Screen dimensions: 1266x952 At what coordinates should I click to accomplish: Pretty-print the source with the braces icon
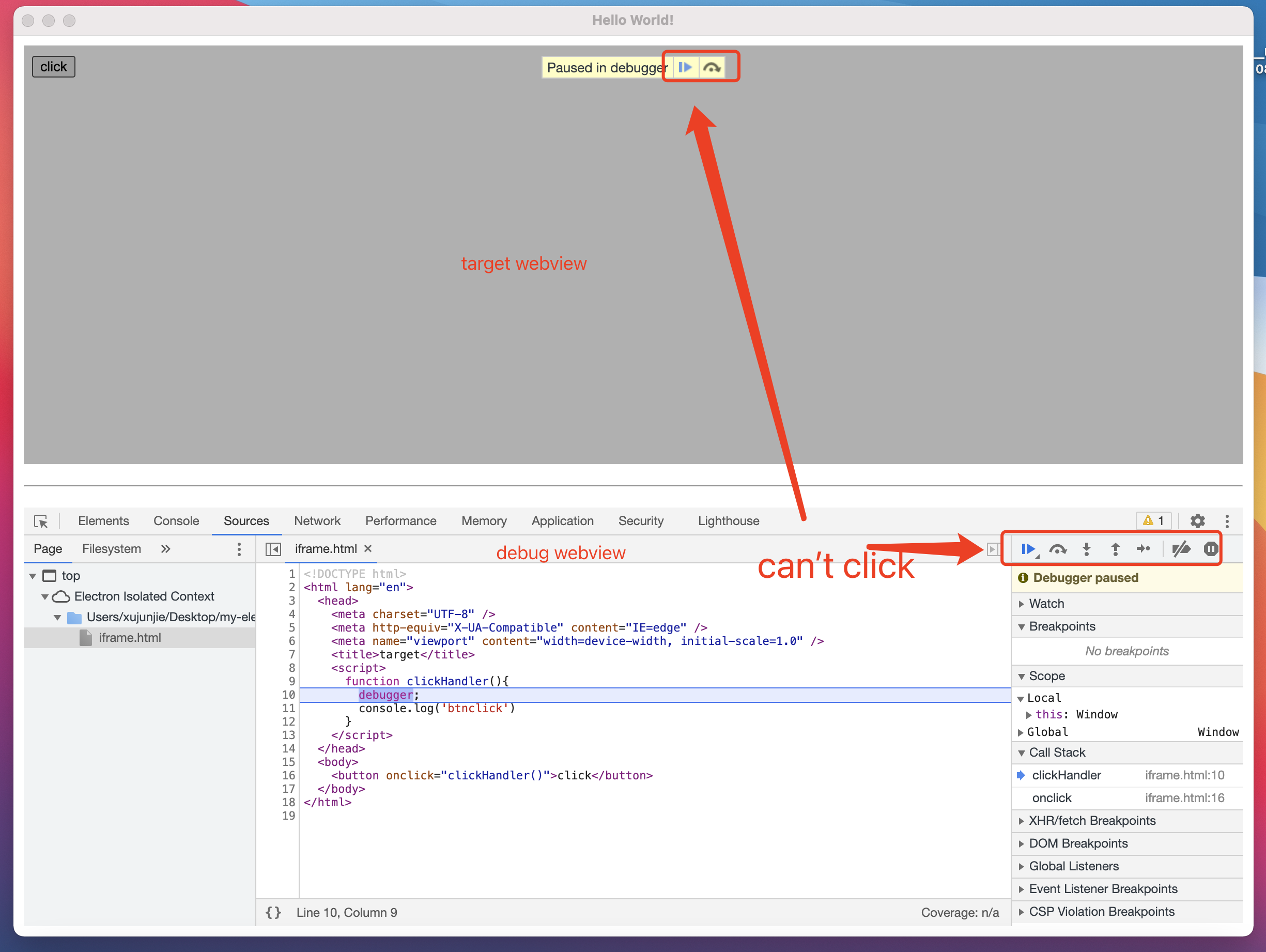[273, 913]
